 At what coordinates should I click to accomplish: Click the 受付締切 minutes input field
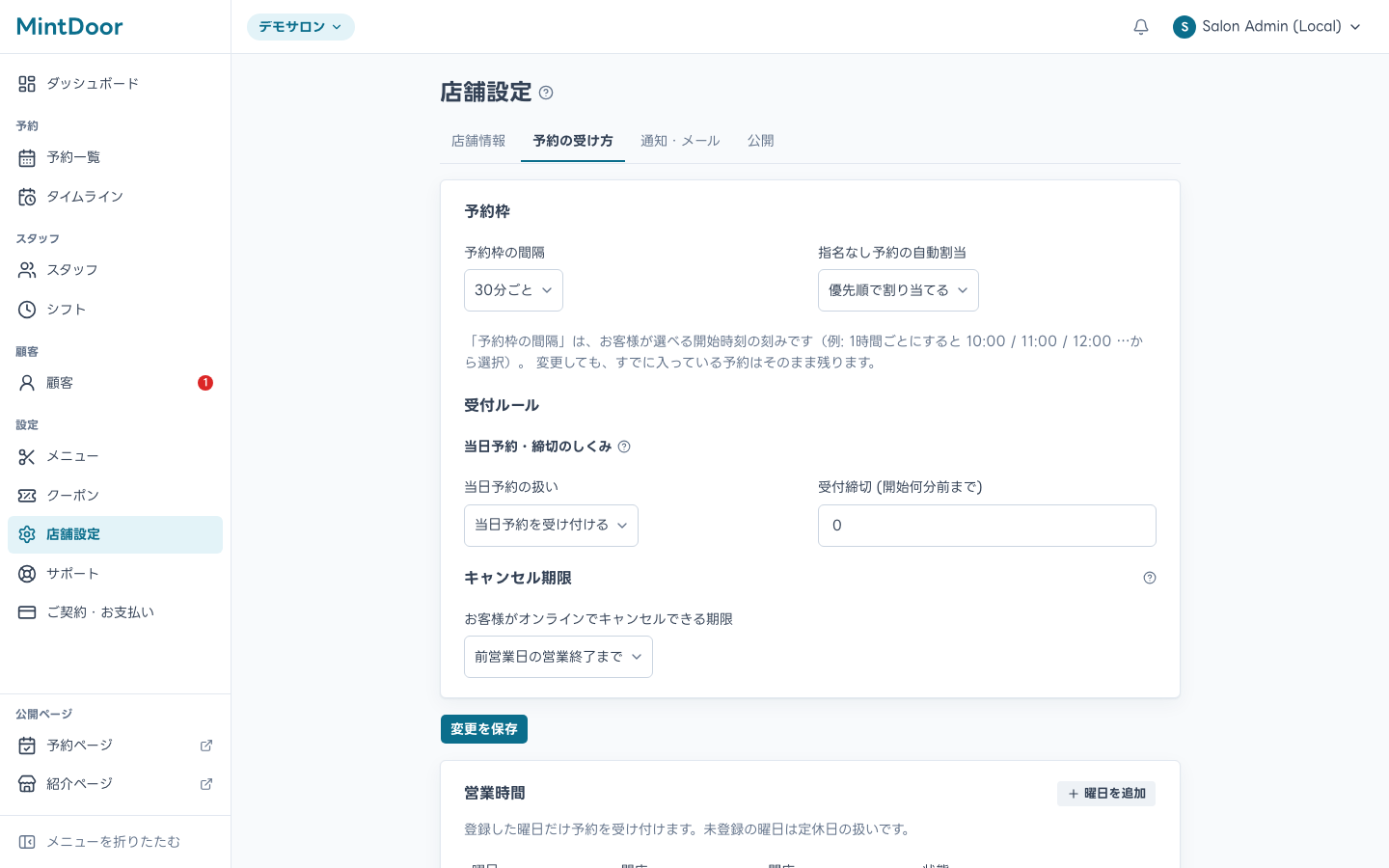point(987,526)
